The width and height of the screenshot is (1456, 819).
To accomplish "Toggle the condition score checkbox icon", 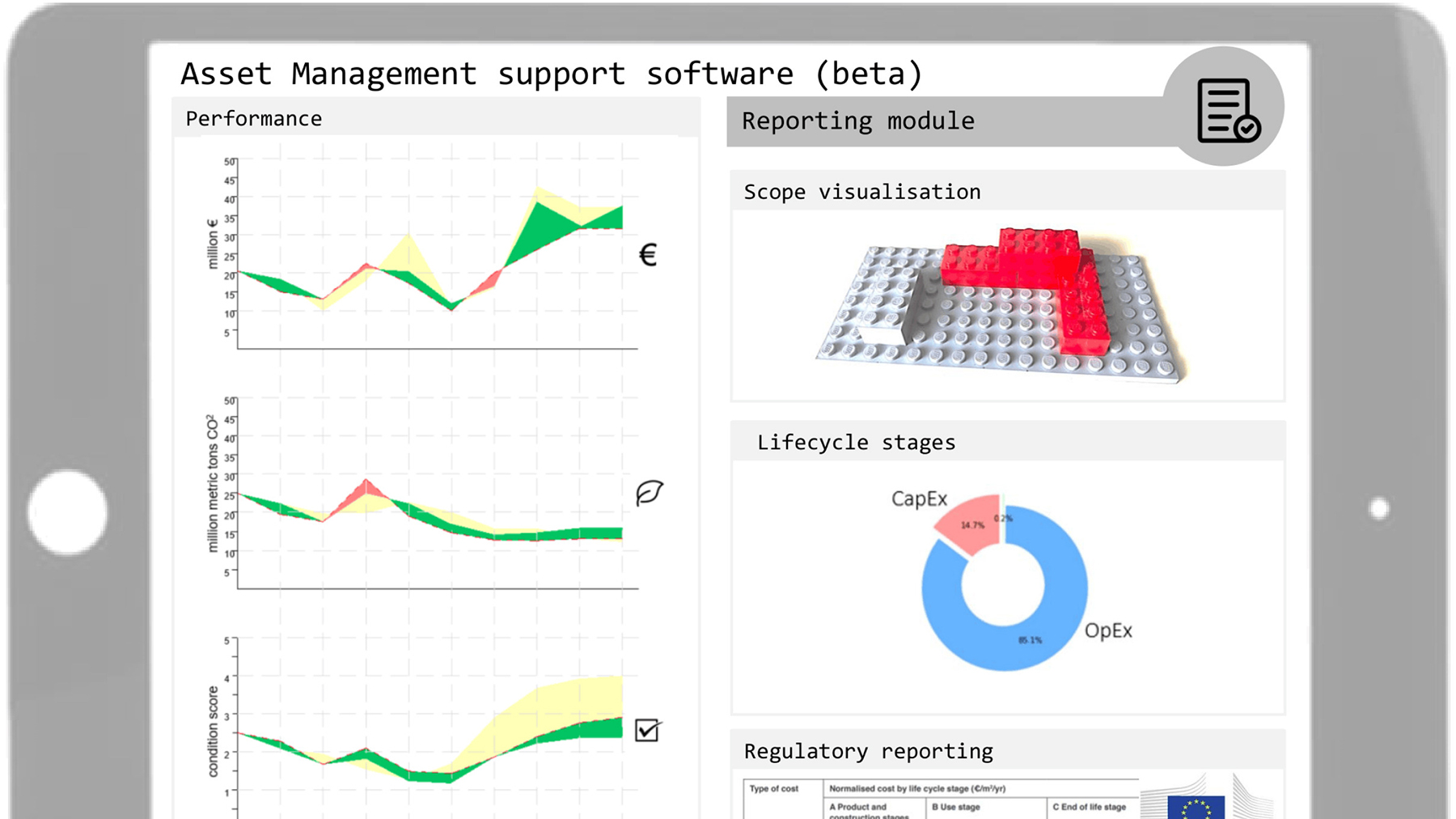I will (x=647, y=730).
